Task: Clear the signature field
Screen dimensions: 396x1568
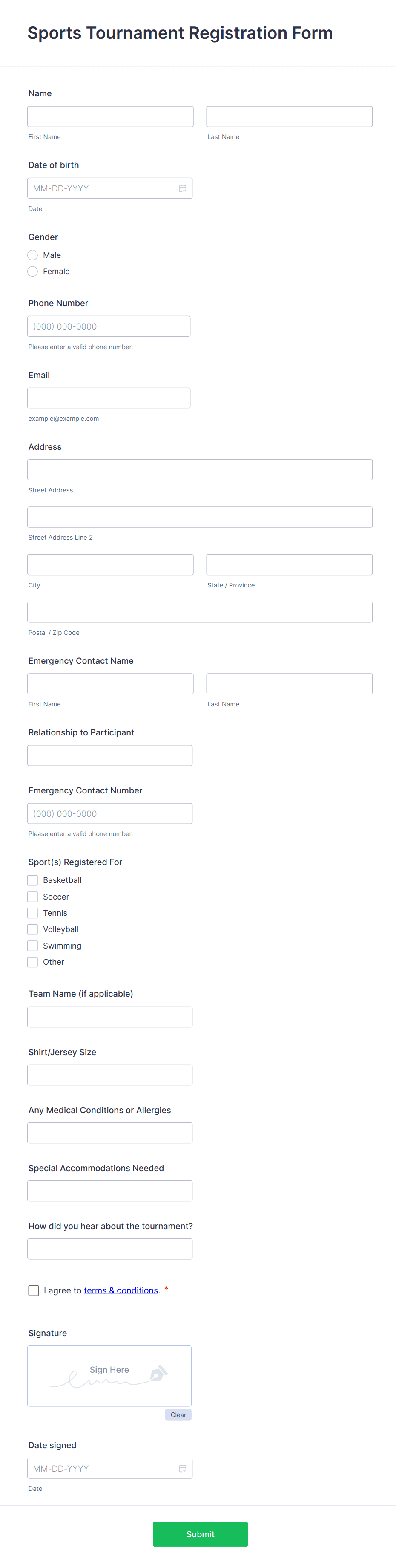Action: pyautogui.click(x=178, y=1415)
